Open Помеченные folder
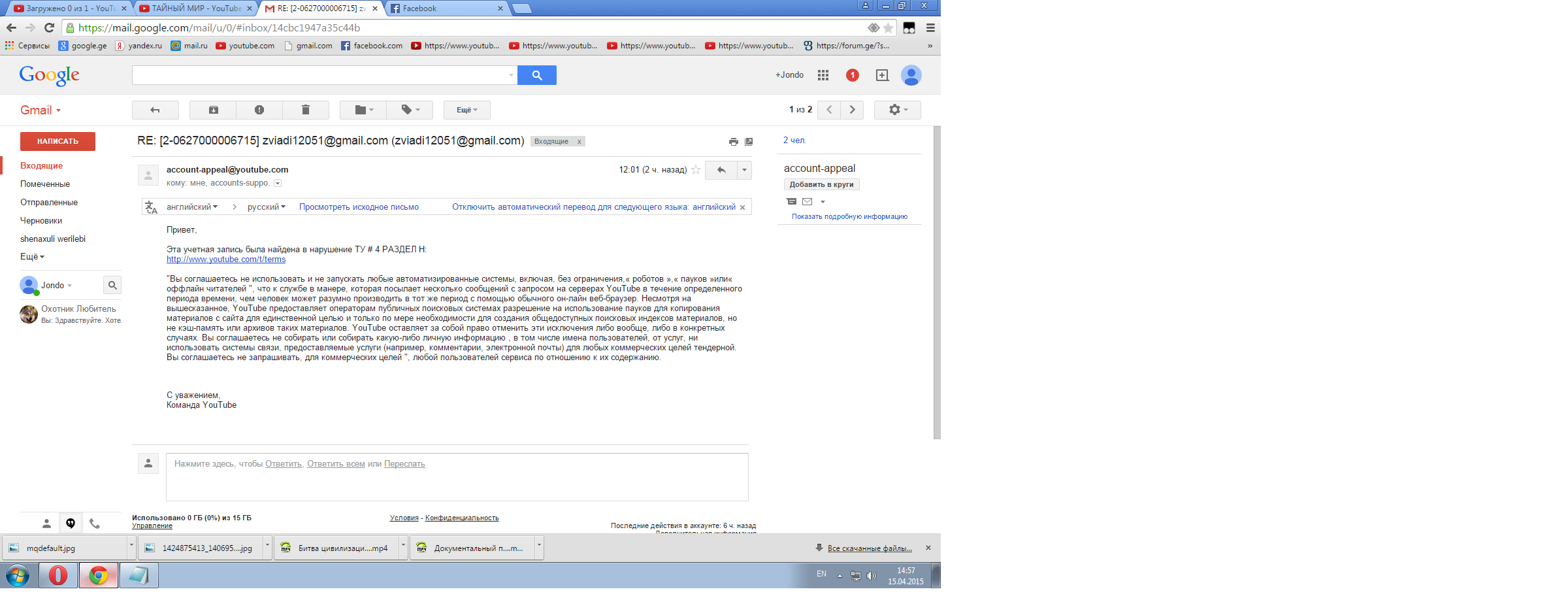 coord(45,184)
